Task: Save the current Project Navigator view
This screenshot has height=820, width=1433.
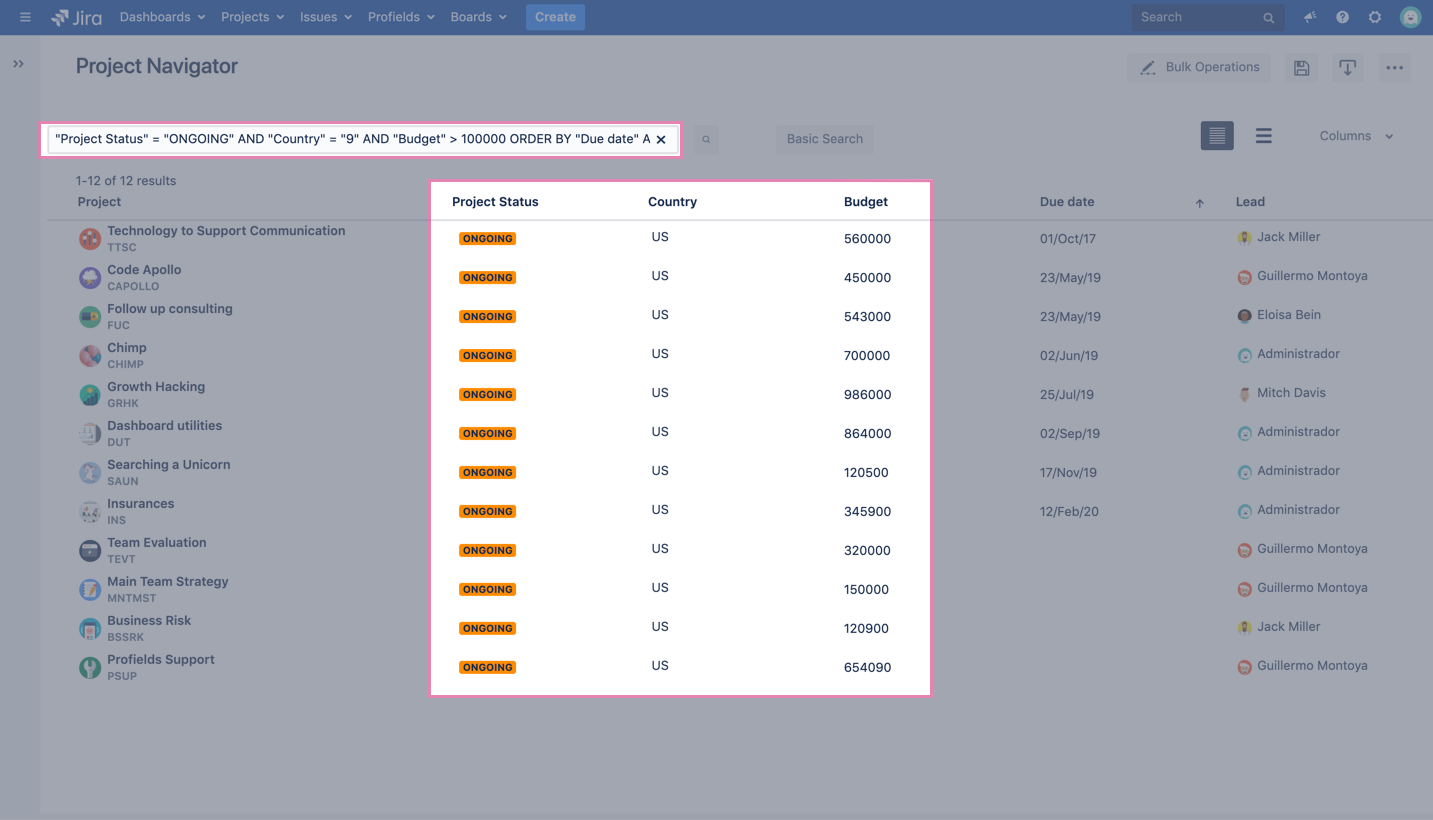Action: [x=1301, y=67]
